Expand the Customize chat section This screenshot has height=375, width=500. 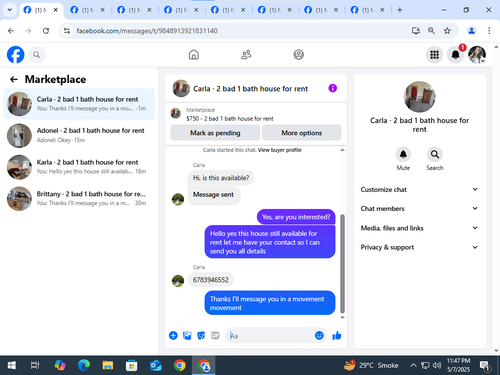coord(419,189)
